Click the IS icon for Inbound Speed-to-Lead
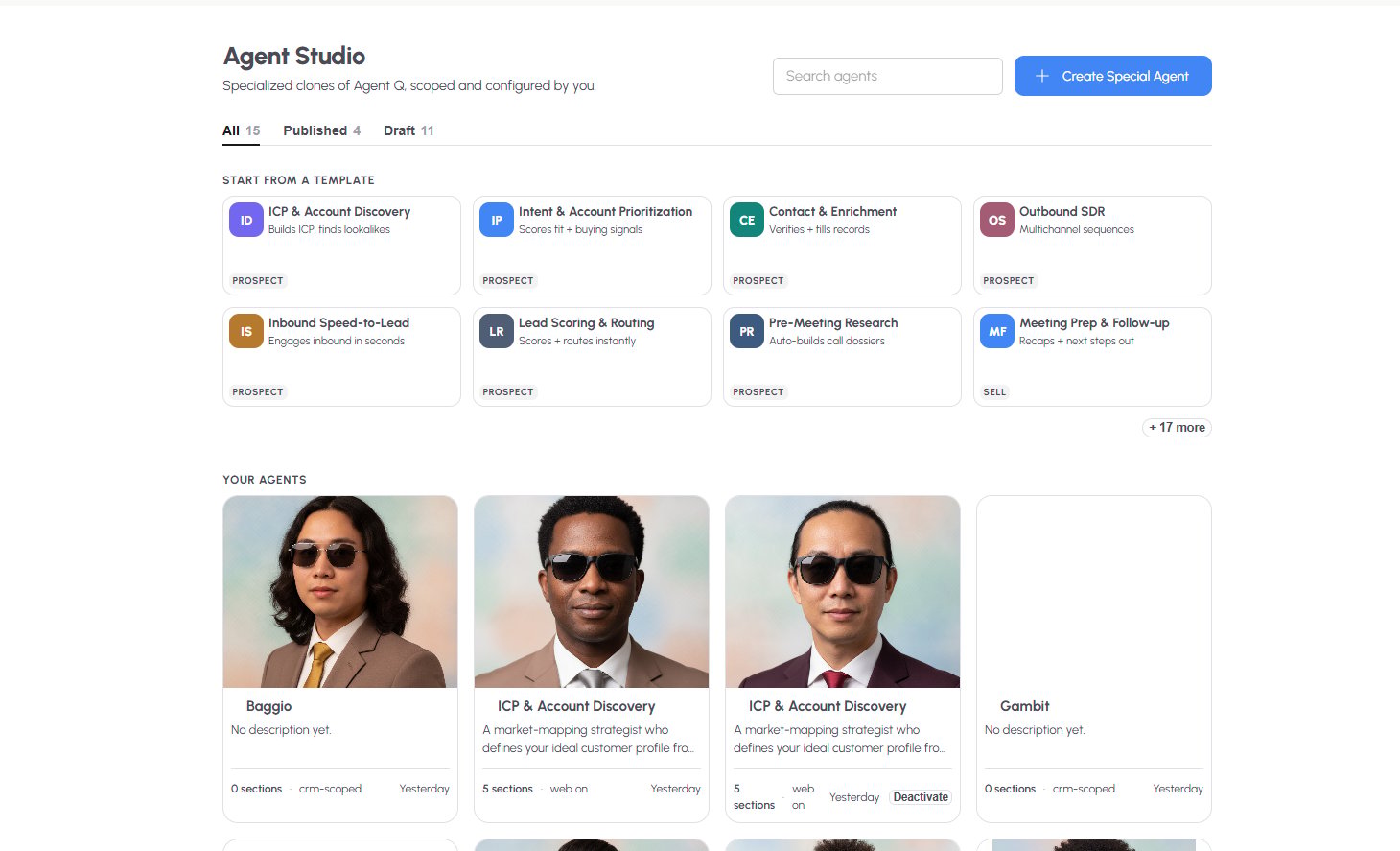This screenshot has height=851, width=1400. pyautogui.click(x=246, y=331)
